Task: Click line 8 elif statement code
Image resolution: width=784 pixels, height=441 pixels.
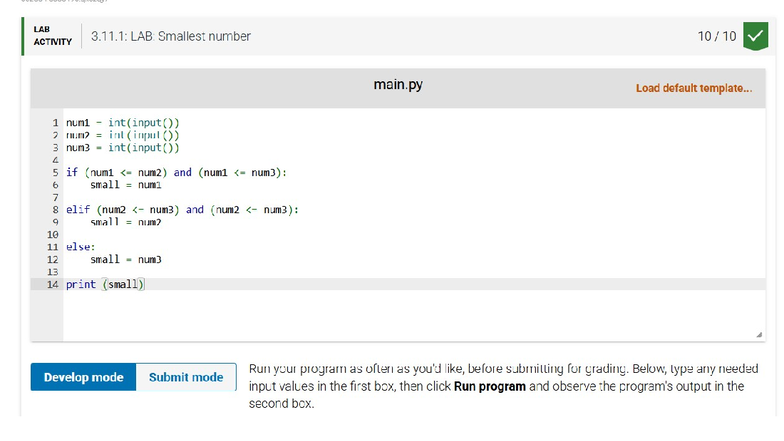Action: pos(182,210)
